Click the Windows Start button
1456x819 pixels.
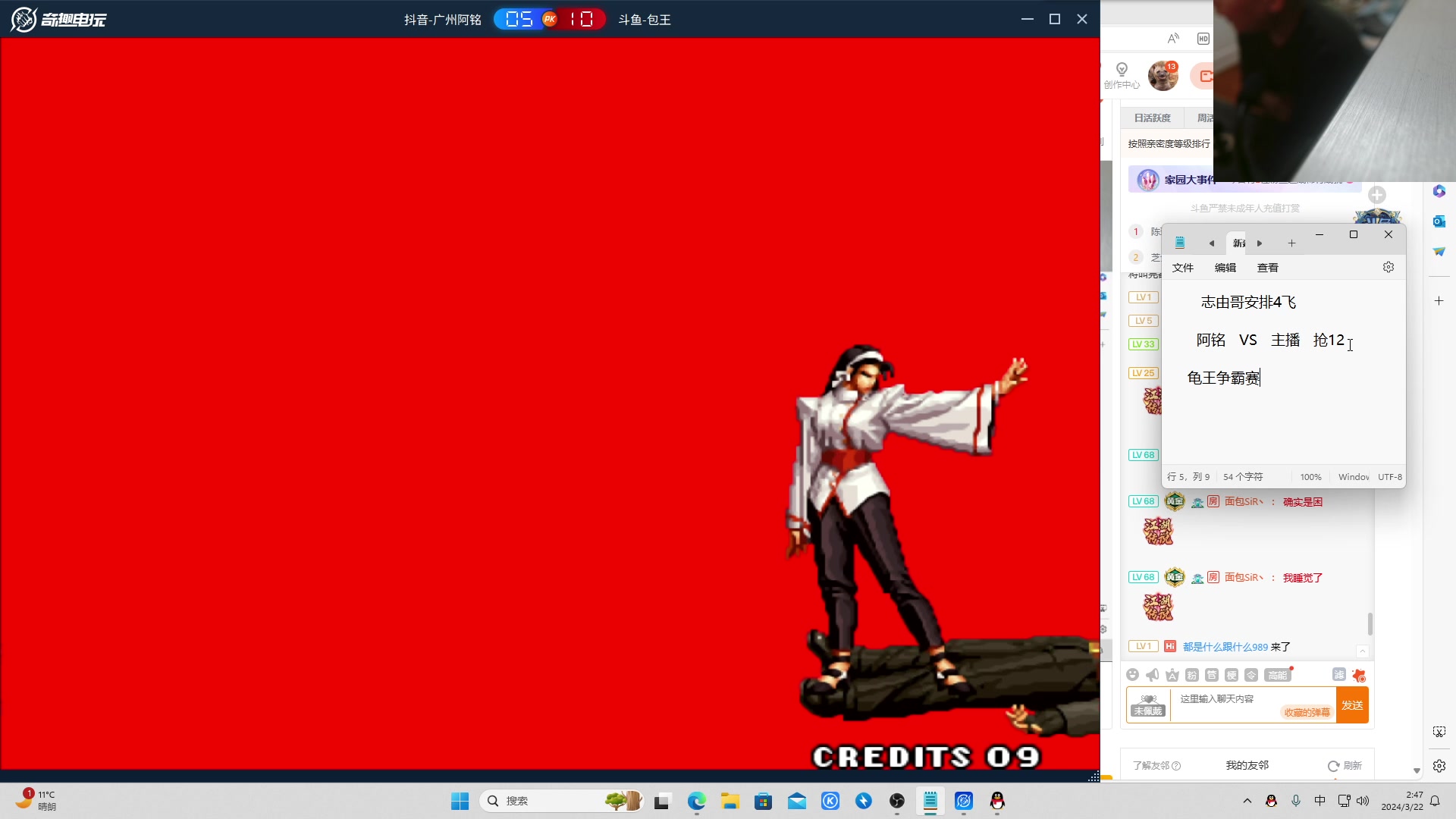460,801
